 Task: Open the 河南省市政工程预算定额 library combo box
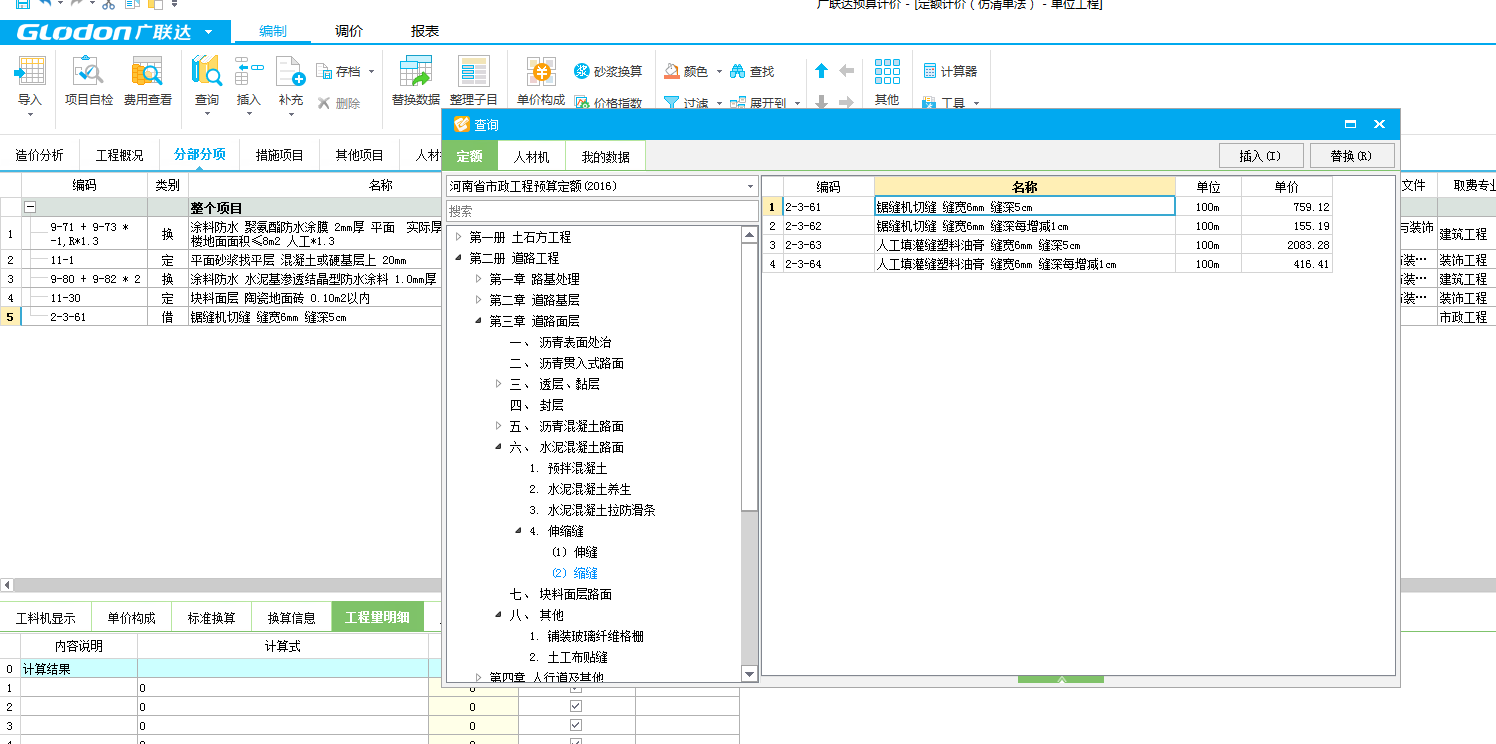click(x=602, y=186)
